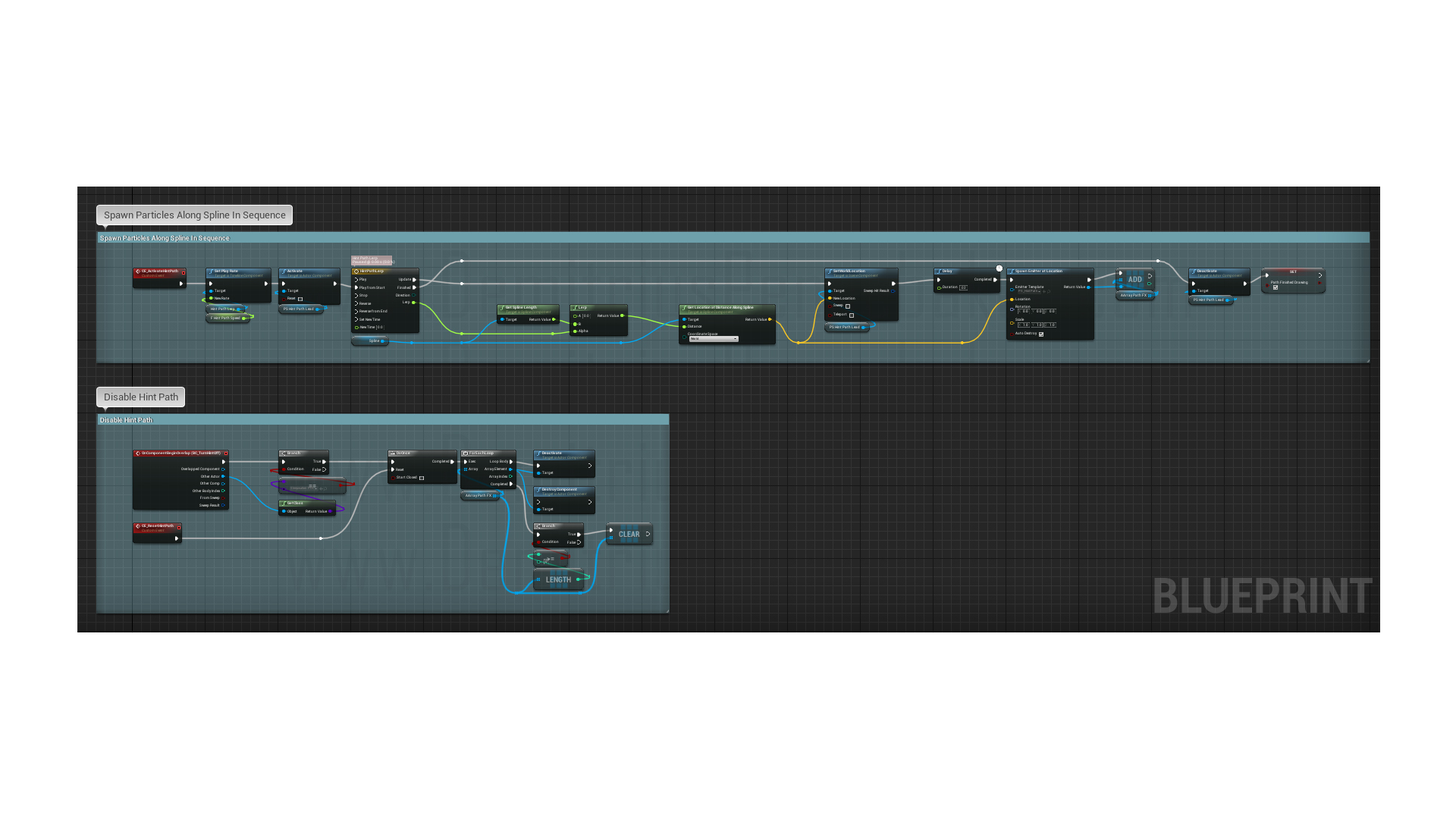Screen dimensions: 1456x819
Task: Click the Delay node clock badge icon
Action: pos(999,268)
